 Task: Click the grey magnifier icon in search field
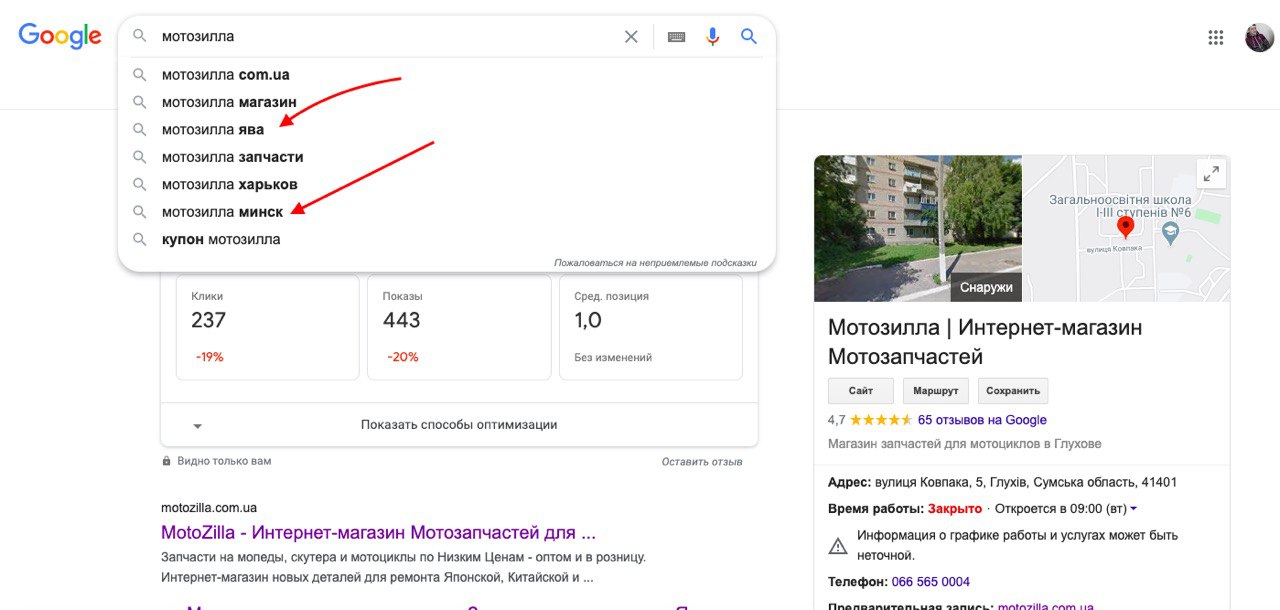click(140, 37)
